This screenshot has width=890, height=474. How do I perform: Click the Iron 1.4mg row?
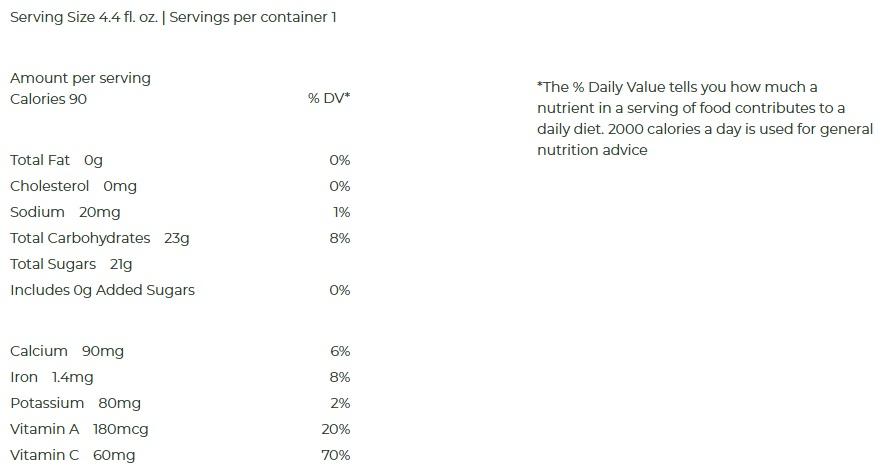(x=180, y=377)
